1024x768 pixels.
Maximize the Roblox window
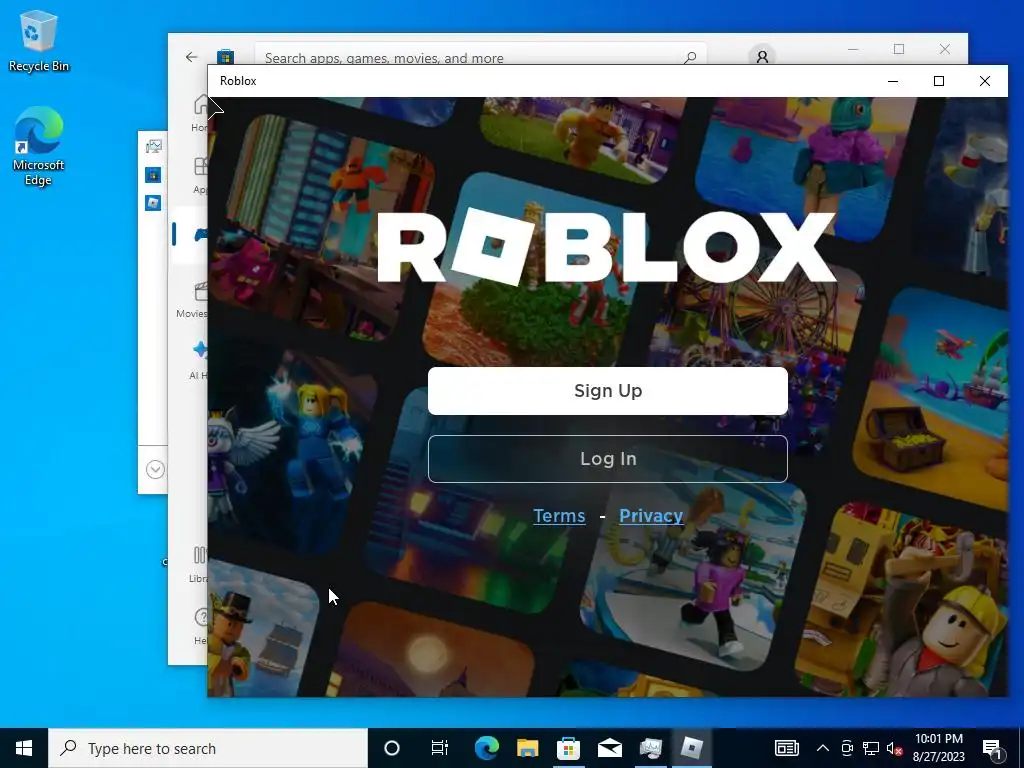point(938,81)
